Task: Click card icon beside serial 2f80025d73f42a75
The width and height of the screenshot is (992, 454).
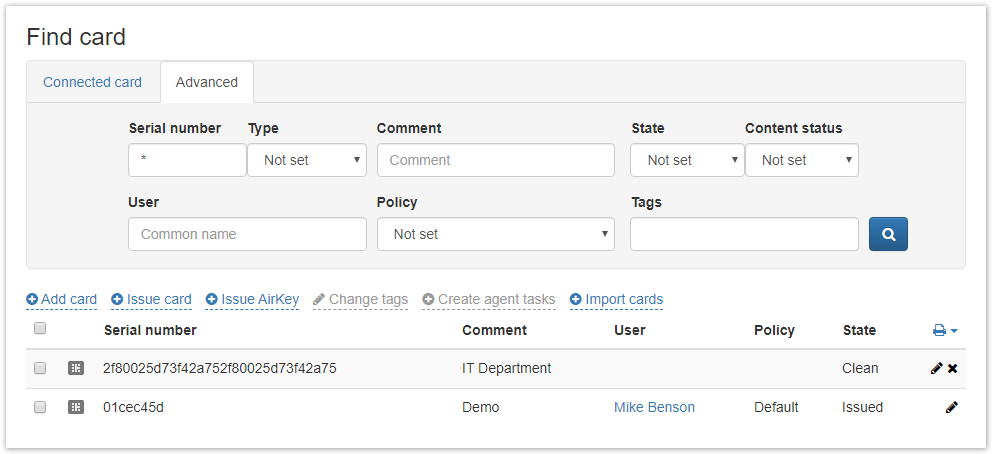Action: tap(76, 368)
